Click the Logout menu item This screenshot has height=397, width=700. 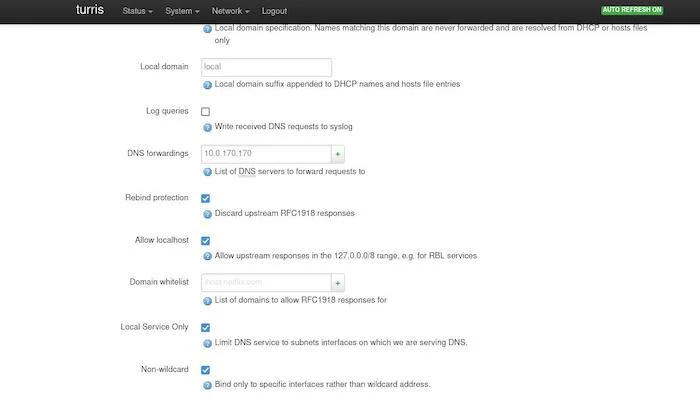click(274, 11)
